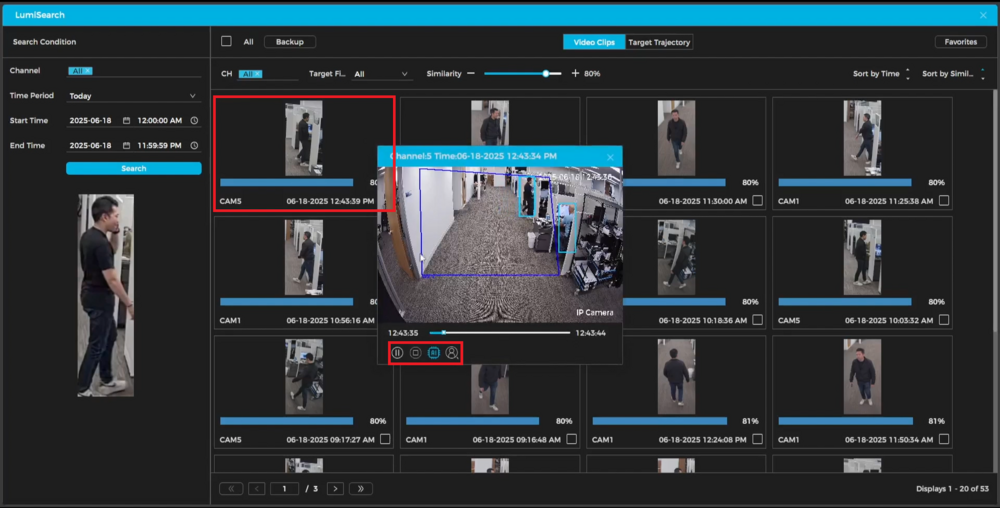
Task: Open the Start Time calendar icon
Action: tap(127, 121)
